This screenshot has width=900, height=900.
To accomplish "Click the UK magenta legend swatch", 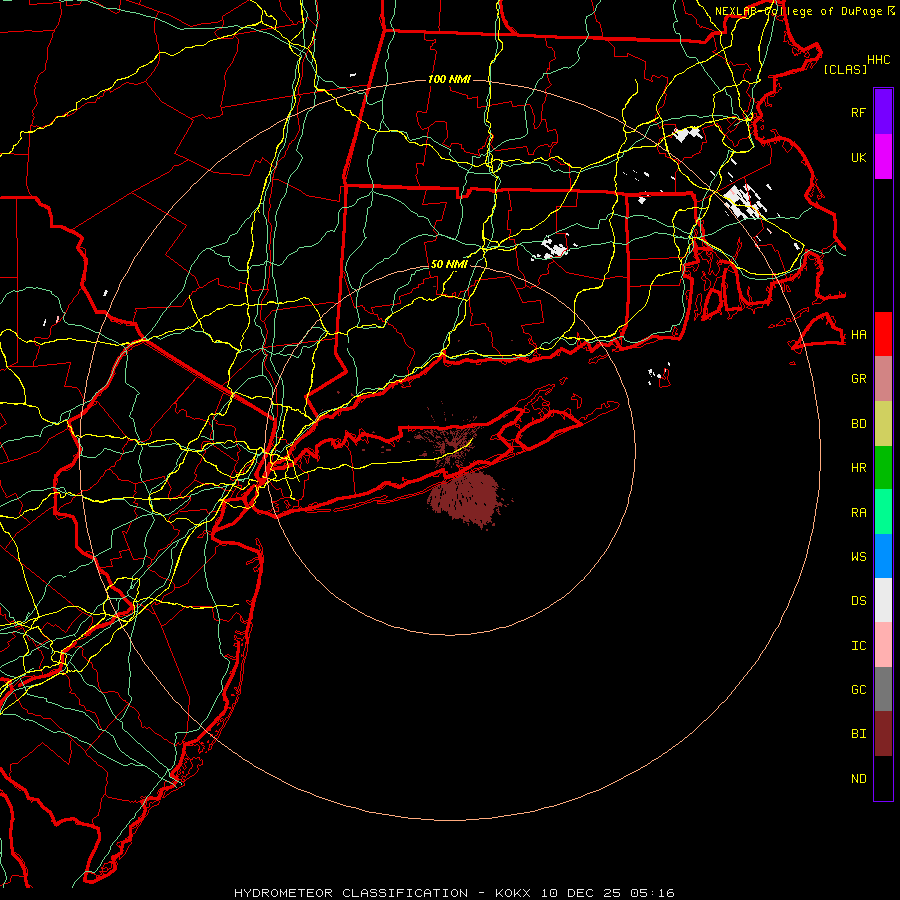I will 883,157.
